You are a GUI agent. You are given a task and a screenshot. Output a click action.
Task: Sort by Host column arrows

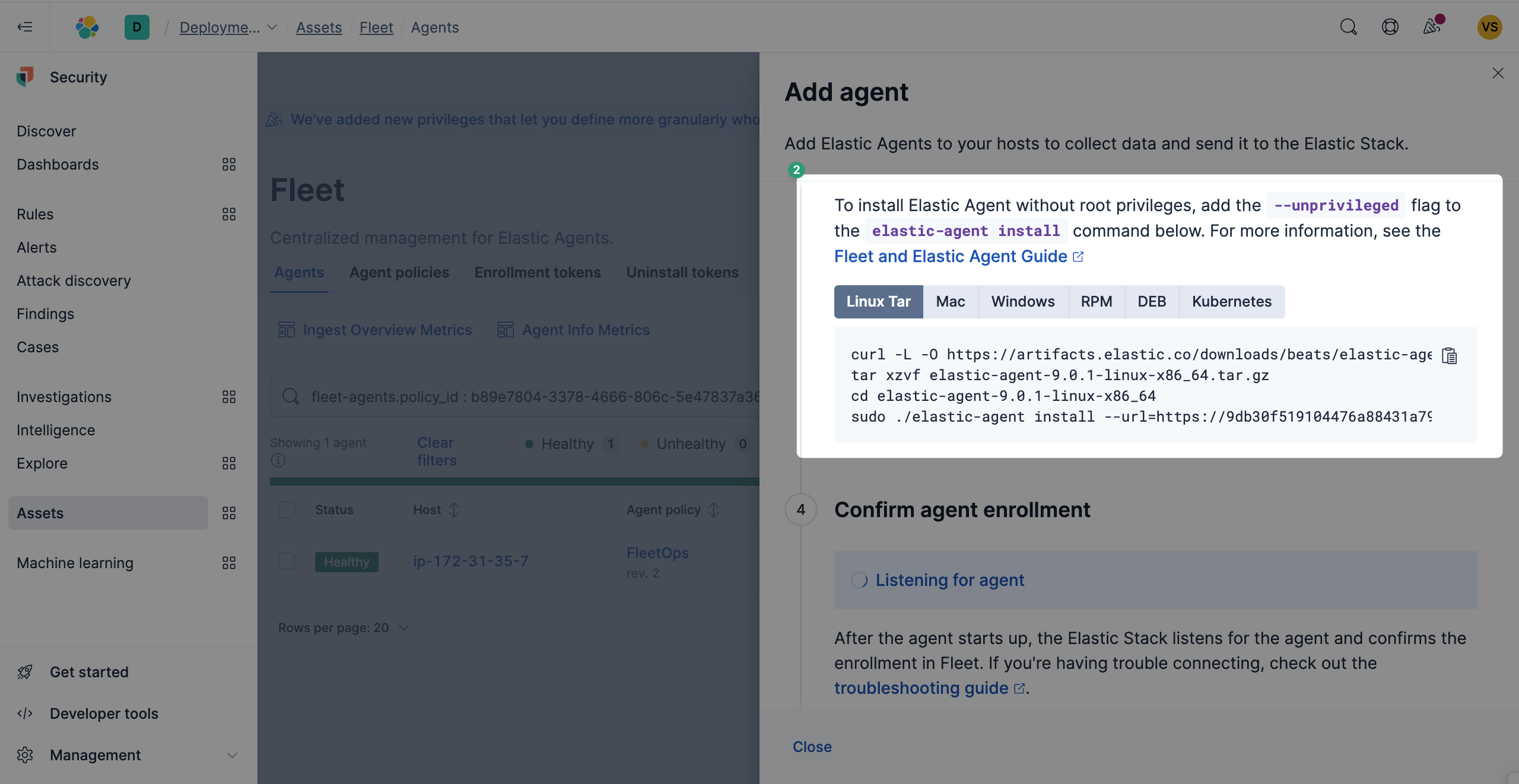(454, 509)
